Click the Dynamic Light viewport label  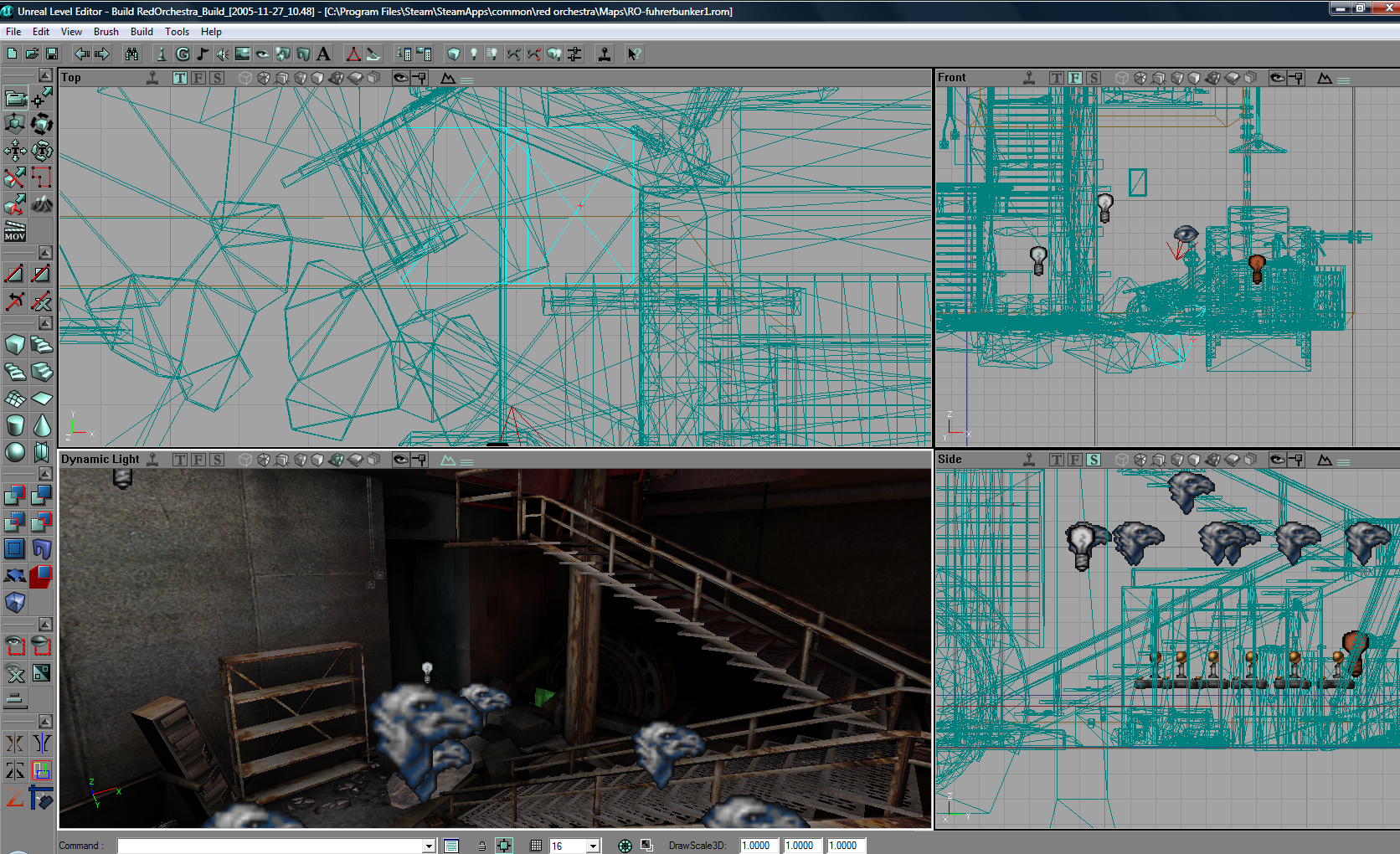tap(100, 460)
